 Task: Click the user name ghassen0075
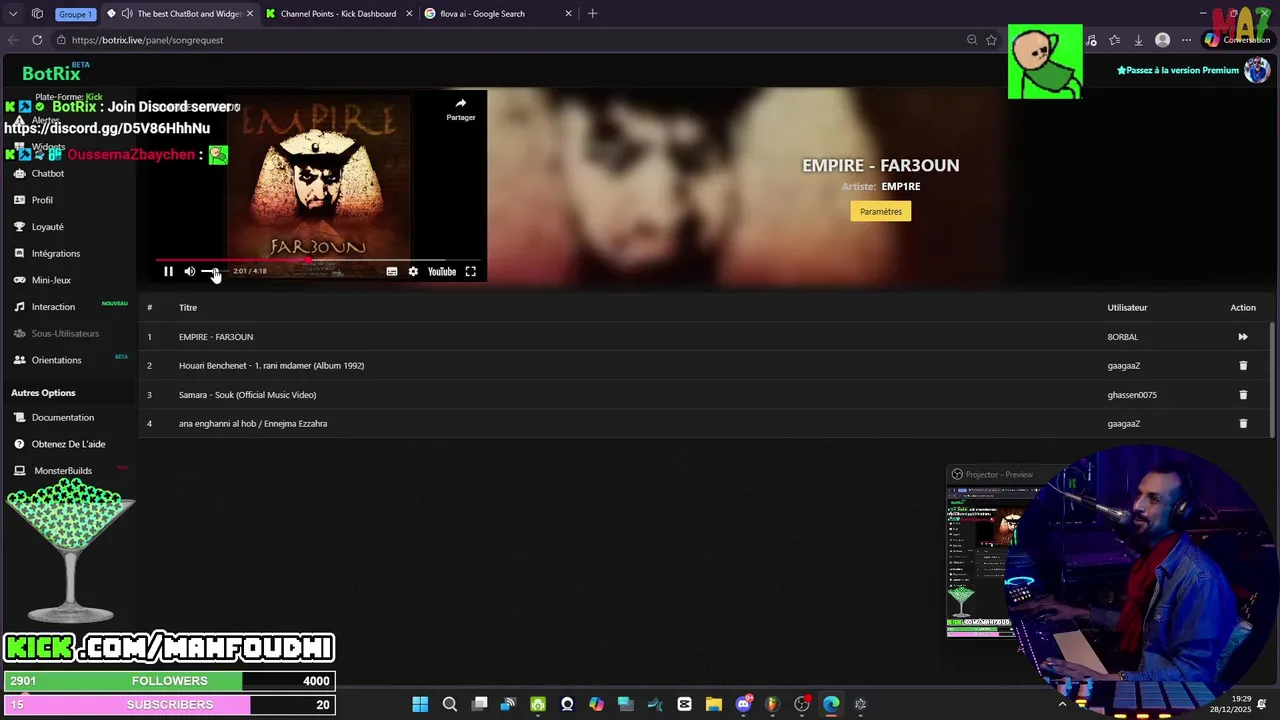[x=1132, y=395]
